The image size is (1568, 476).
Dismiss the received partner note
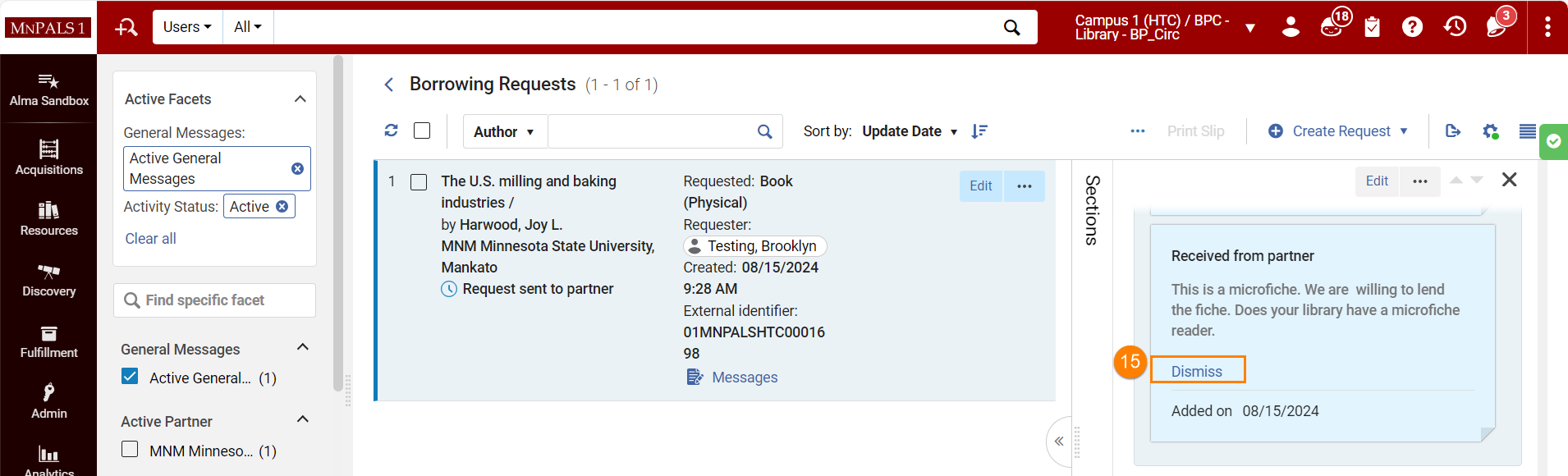coord(1196,371)
